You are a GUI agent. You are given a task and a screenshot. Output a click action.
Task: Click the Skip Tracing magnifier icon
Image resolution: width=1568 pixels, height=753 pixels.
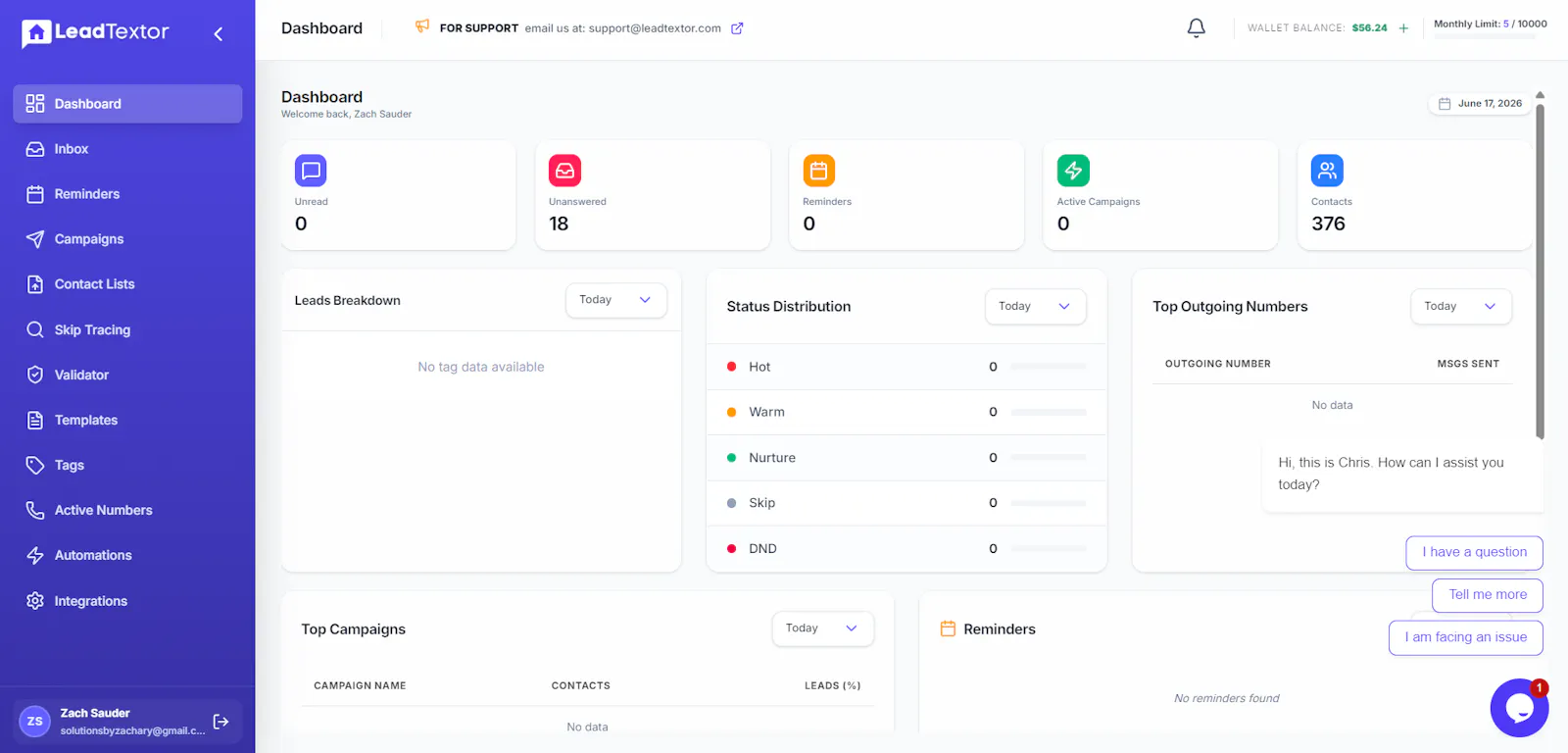pyautogui.click(x=35, y=329)
